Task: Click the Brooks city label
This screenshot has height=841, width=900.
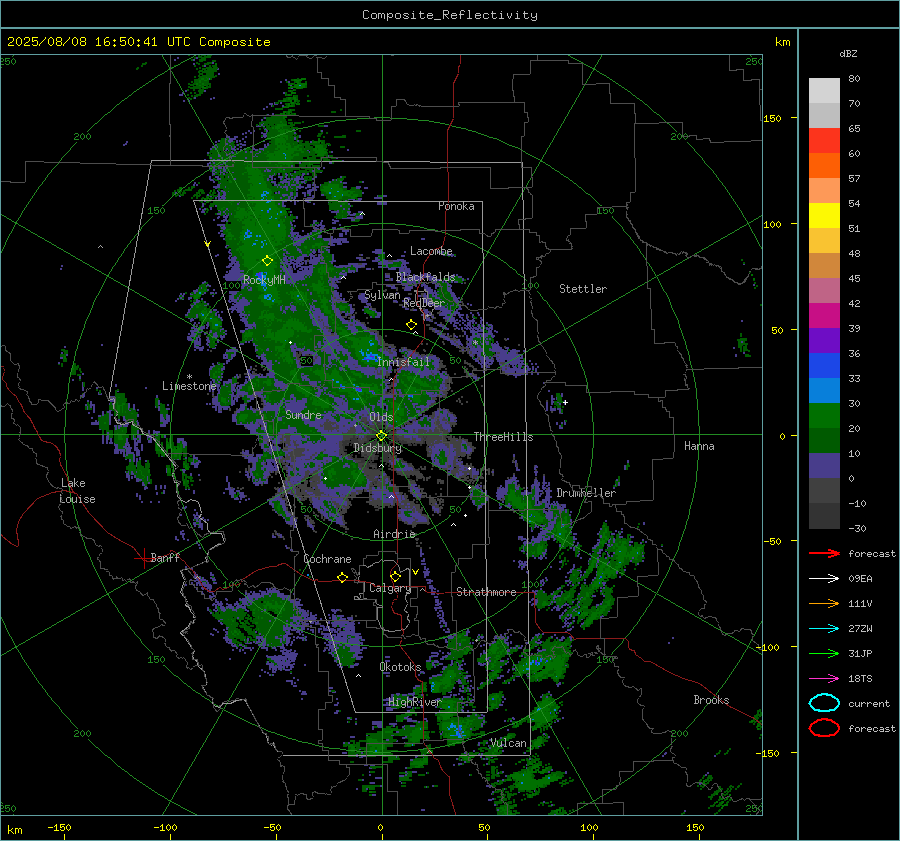Action: tap(711, 700)
